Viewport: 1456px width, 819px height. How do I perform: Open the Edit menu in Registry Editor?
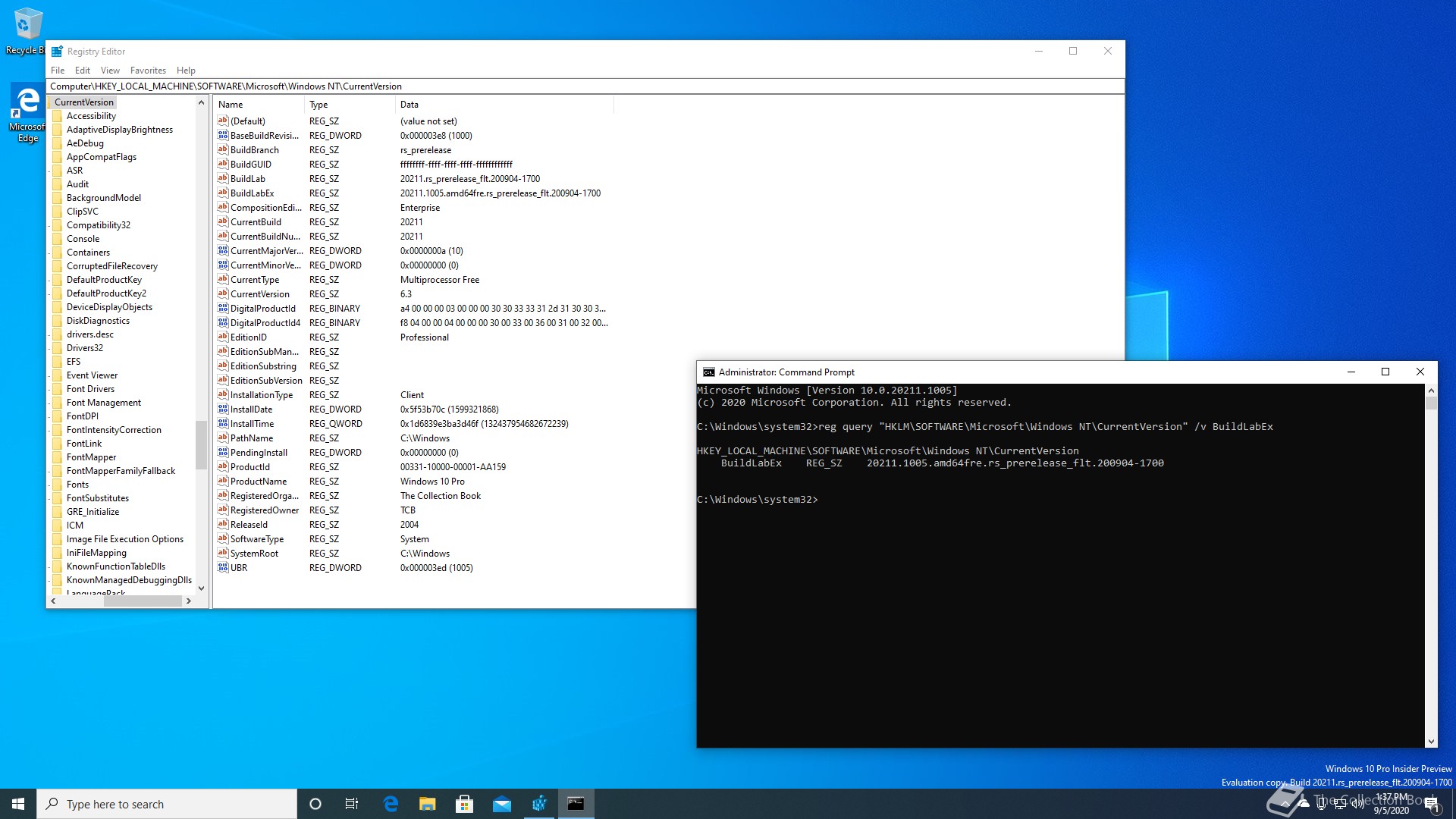click(83, 71)
